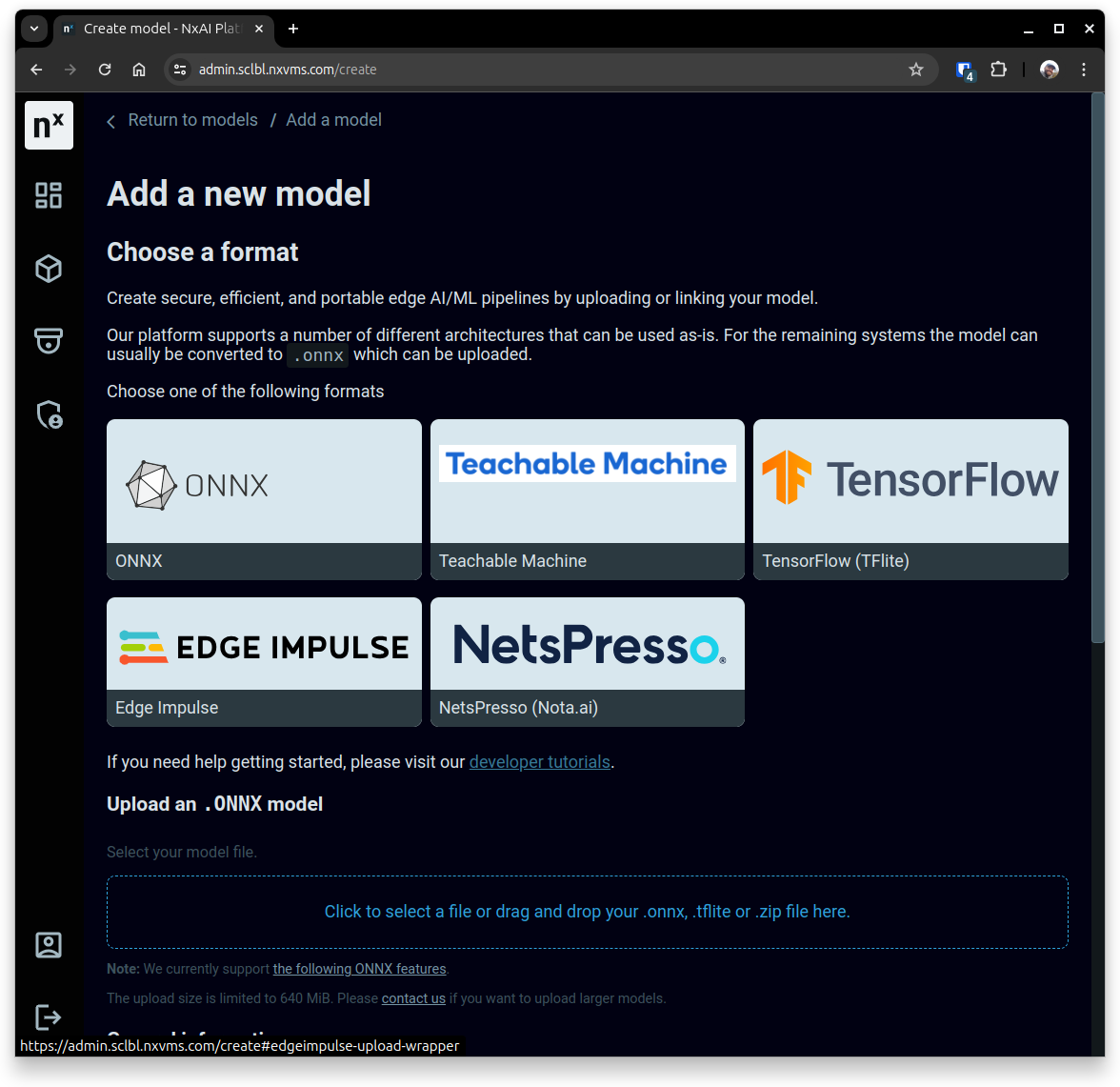Click Add a model breadcrumb
The width and height of the screenshot is (1120, 1087).
click(x=333, y=120)
